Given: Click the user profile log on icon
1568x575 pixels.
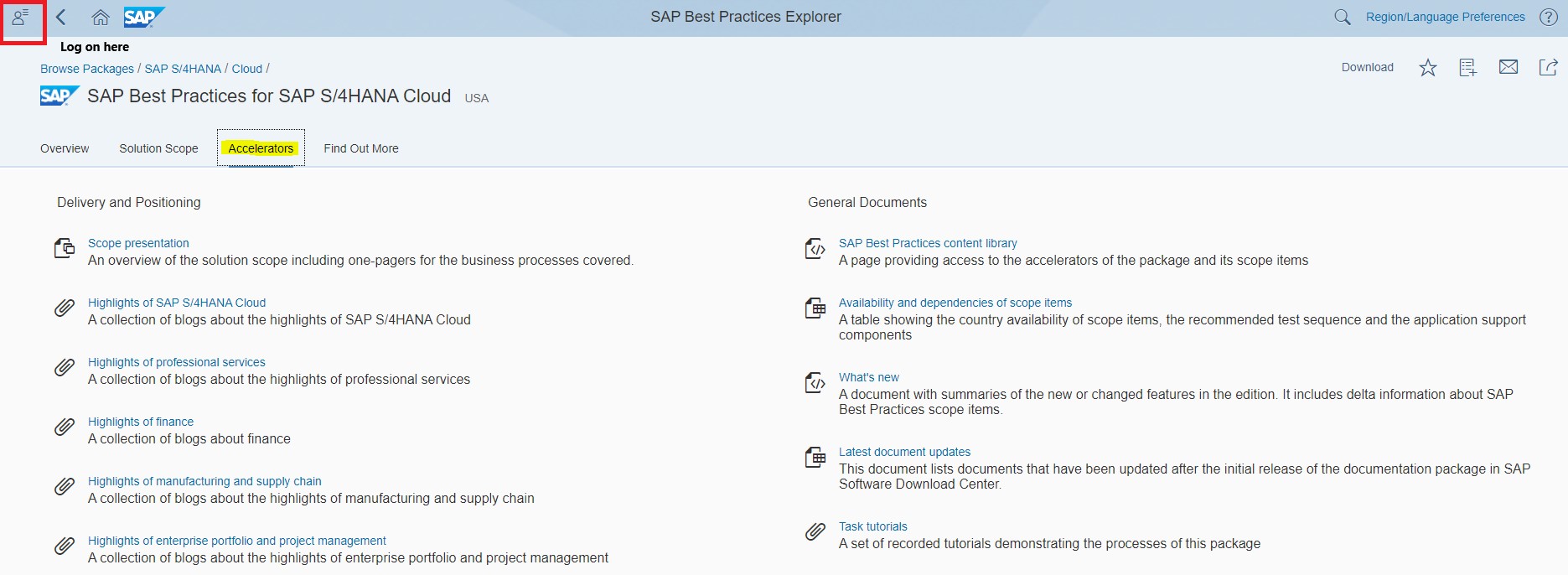Looking at the screenshot, I should click(x=21, y=17).
